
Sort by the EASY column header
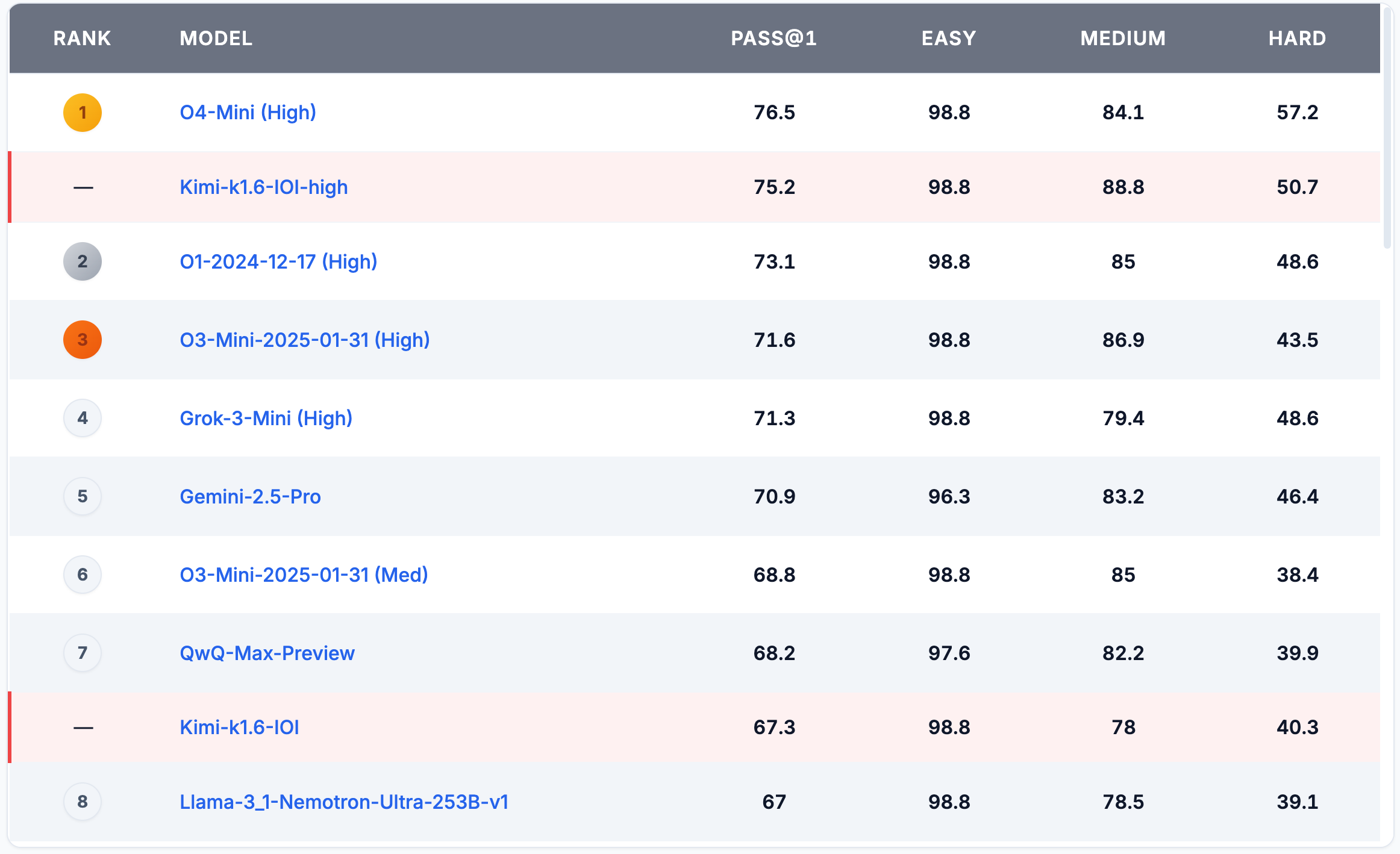tap(948, 39)
